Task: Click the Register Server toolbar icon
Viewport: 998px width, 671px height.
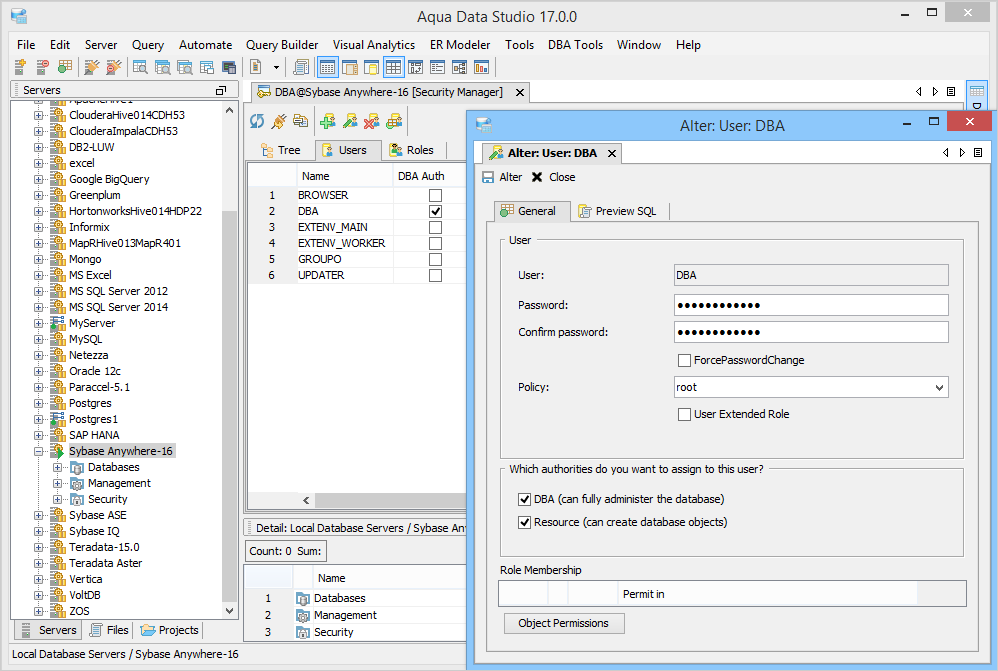Action: [20, 67]
